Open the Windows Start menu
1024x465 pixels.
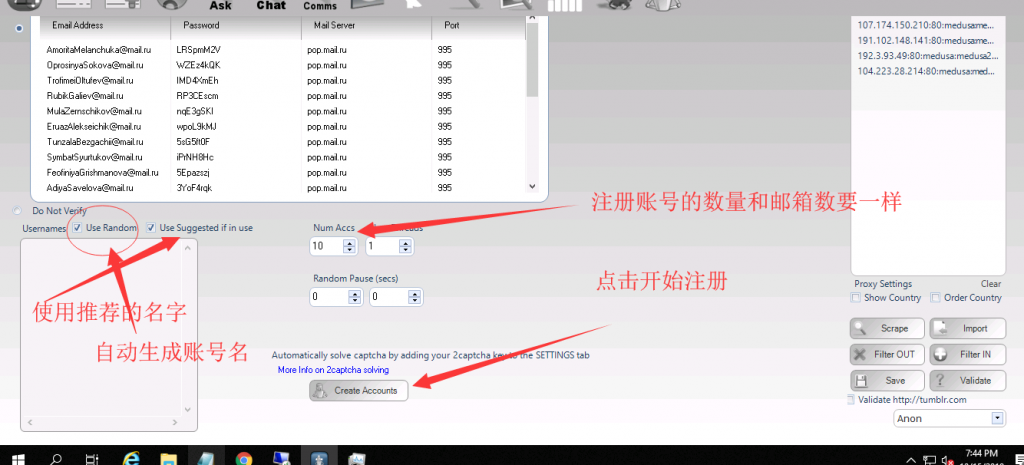(x=16, y=458)
